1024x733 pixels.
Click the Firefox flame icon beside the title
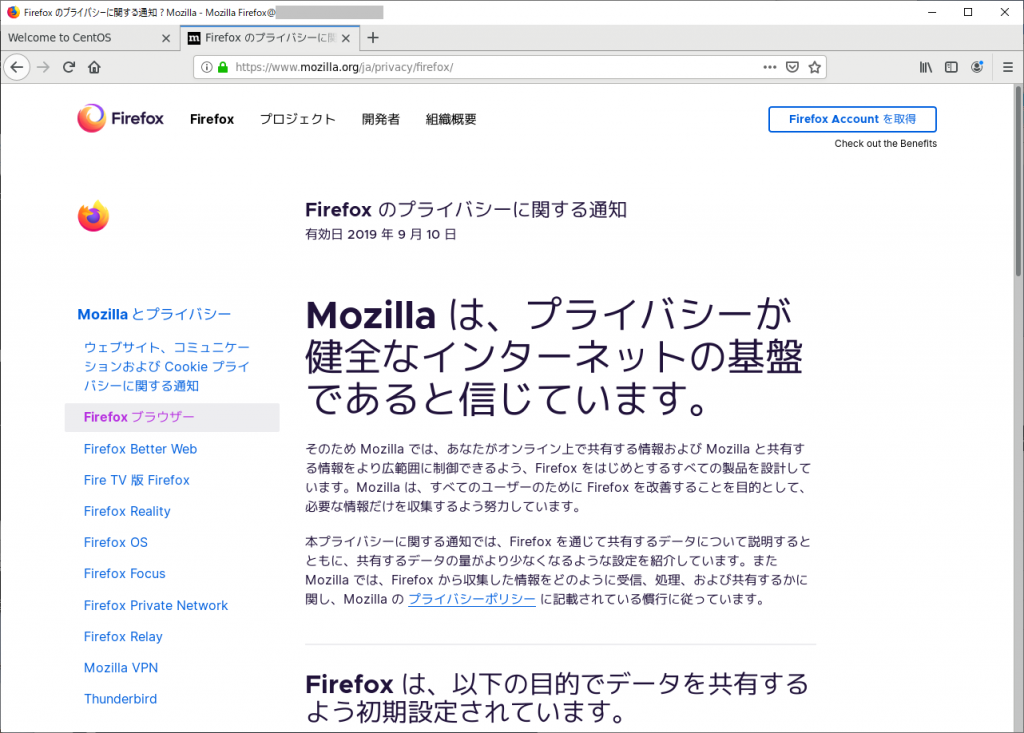(x=93, y=216)
